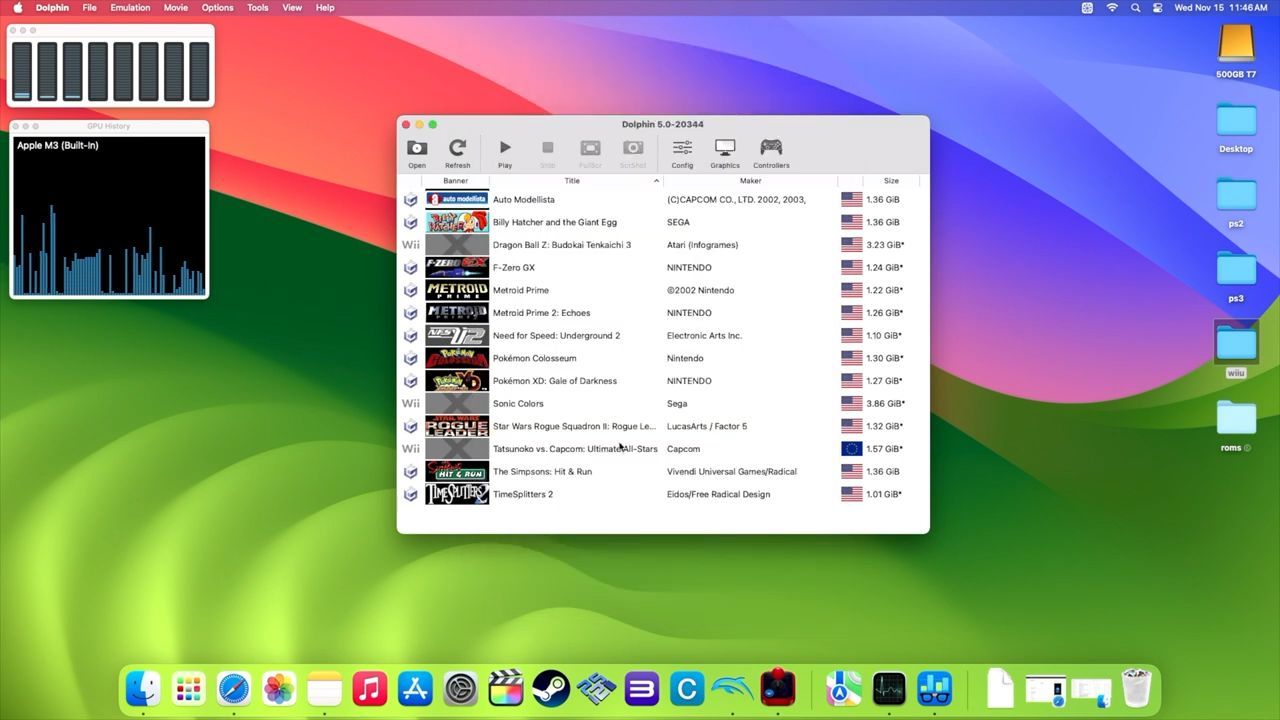Click the Banner column header
Image resolution: width=1280 pixels, height=720 pixels.
point(455,181)
